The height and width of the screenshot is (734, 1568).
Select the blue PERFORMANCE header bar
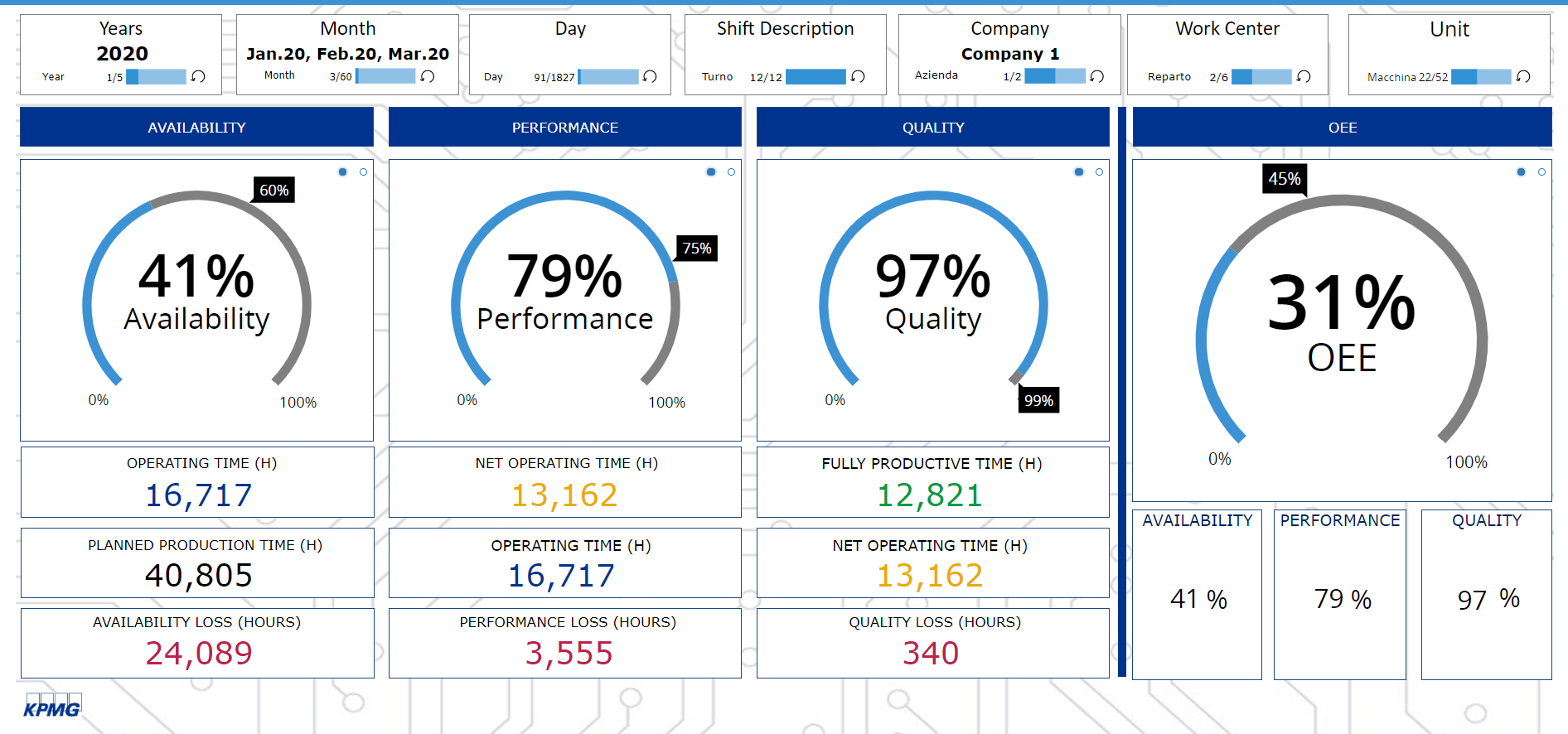click(x=564, y=128)
